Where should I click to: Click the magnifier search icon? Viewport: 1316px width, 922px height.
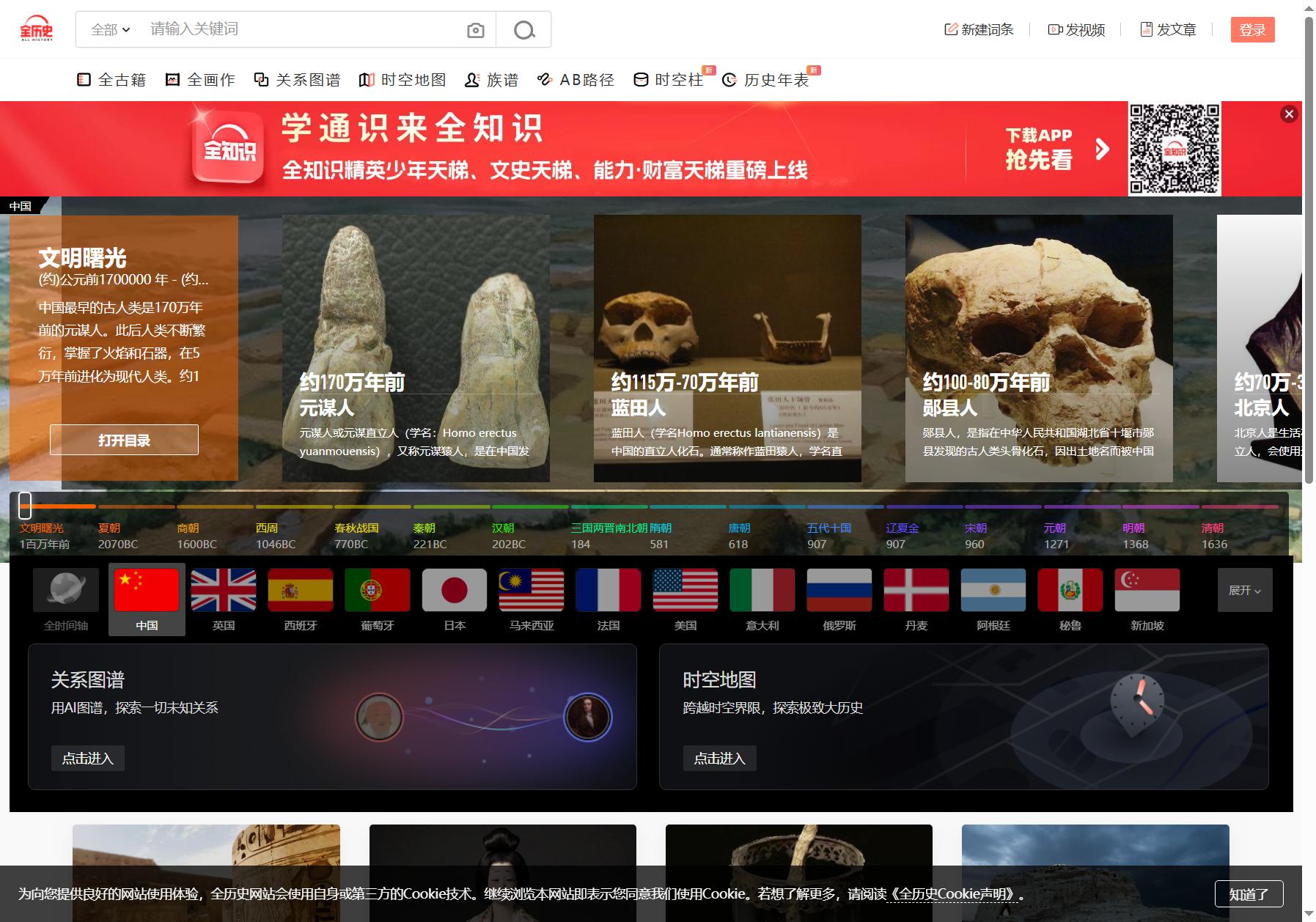click(x=523, y=30)
